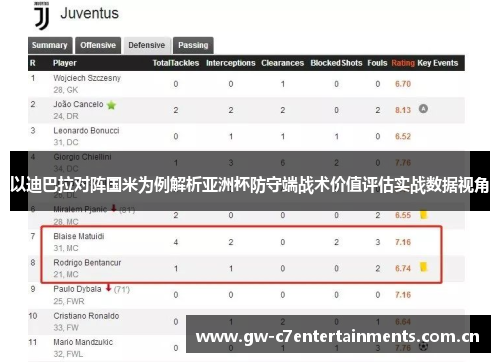This screenshot has width=500, height=362.
Task: Click the Player column header
Action: [x=65, y=63]
